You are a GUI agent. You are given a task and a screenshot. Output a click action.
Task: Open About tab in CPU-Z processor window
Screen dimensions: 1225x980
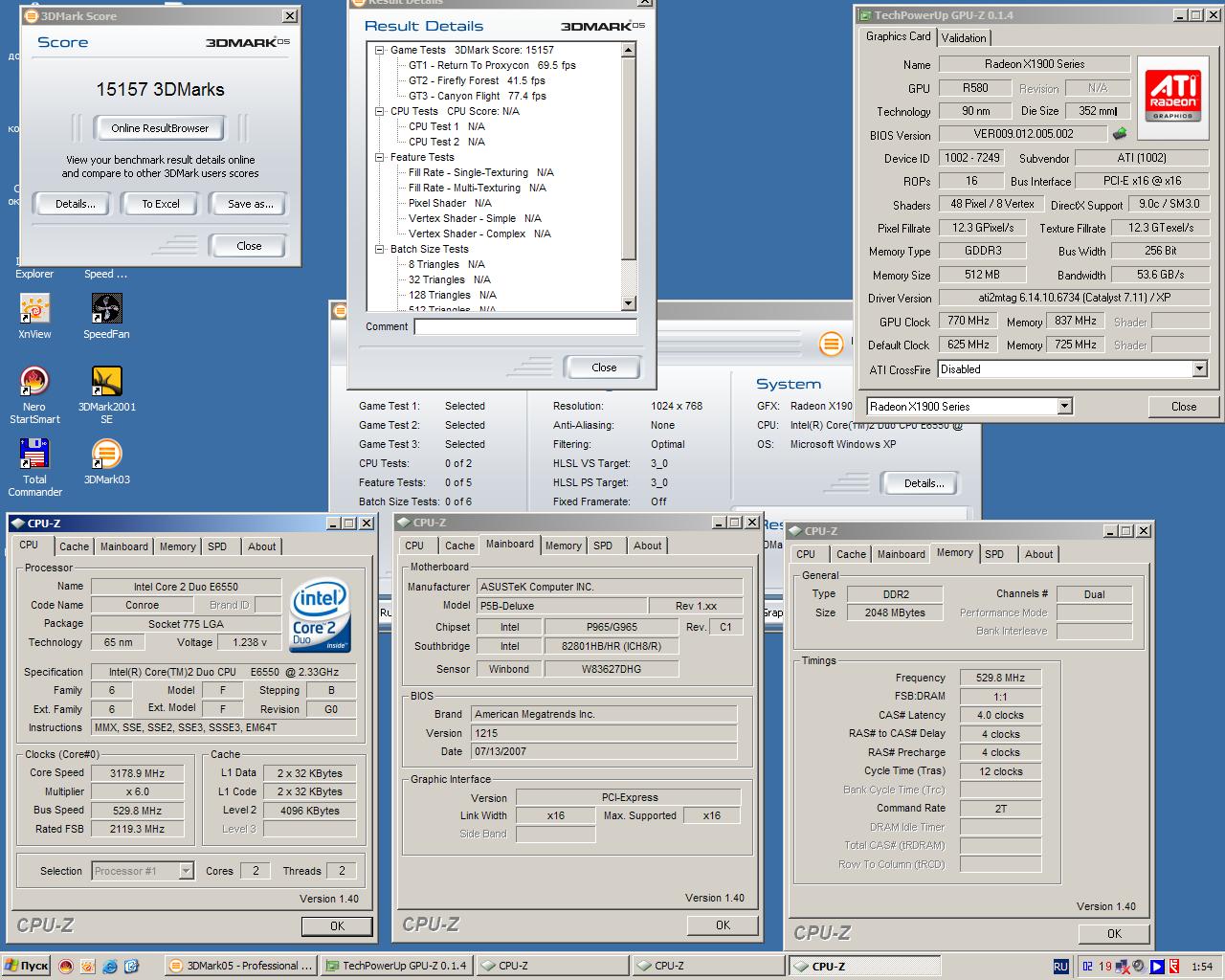click(x=261, y=546)
